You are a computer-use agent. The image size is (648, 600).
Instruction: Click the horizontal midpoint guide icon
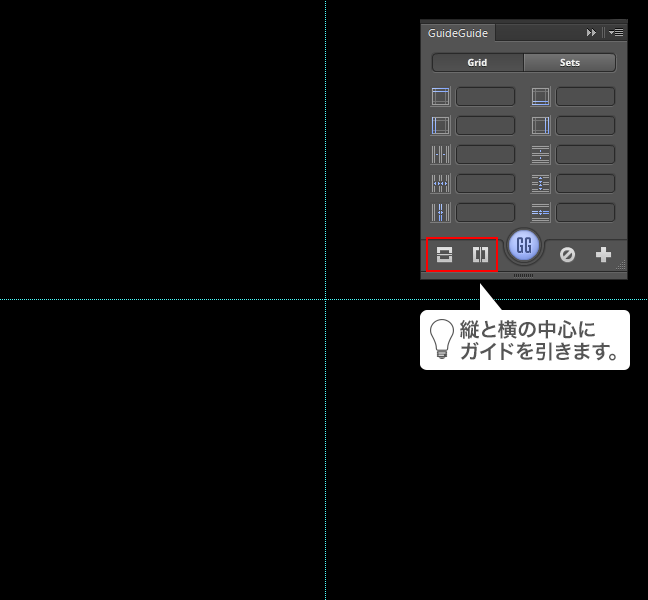(x=444, y=255)
